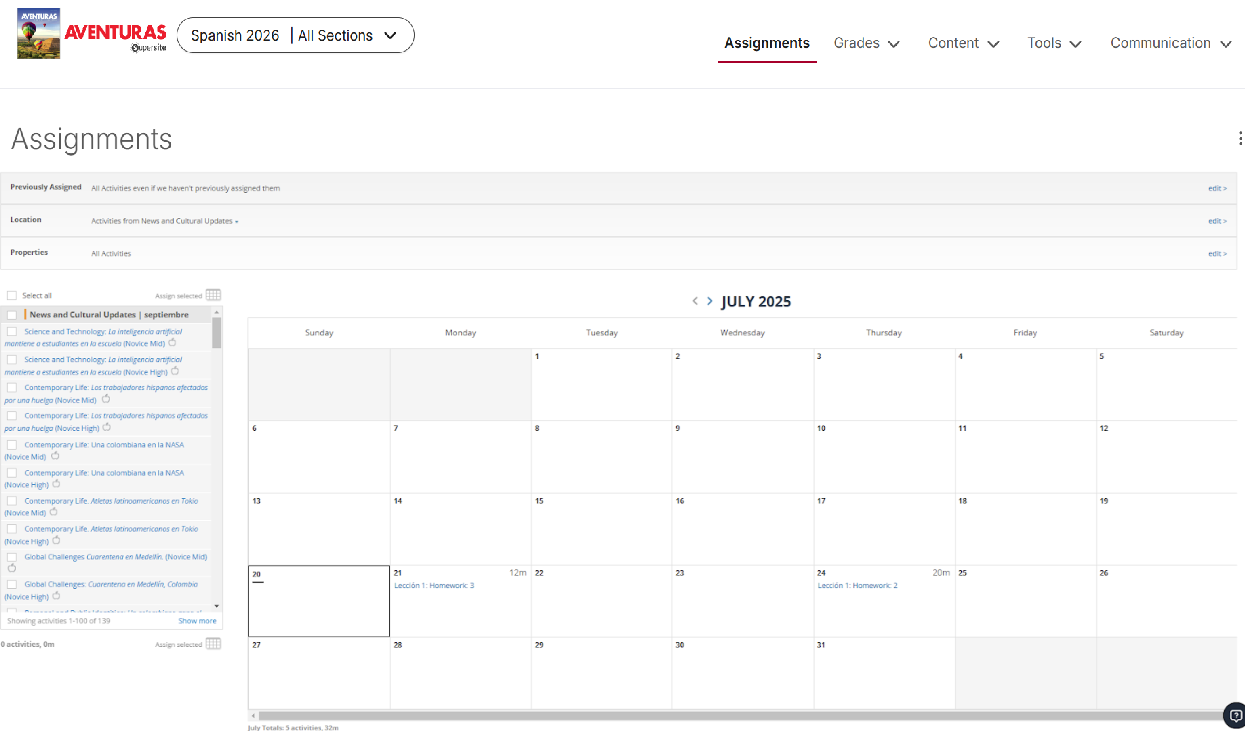This screenshot has width=1245, height=731.
Task: Click activity list scroll down arrow
Action: coord(217,607)
